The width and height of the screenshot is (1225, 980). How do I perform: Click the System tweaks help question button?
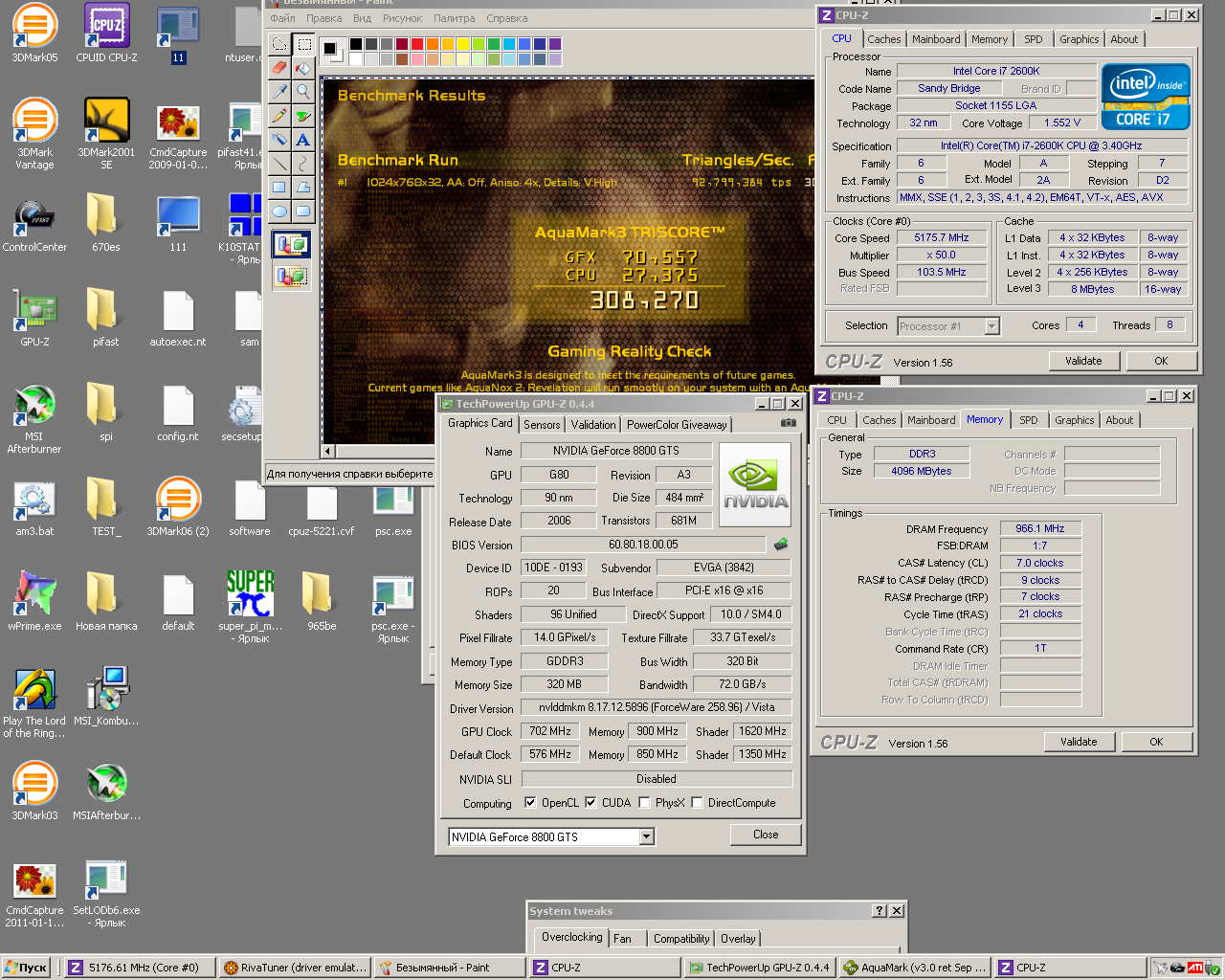coord(880,911)
